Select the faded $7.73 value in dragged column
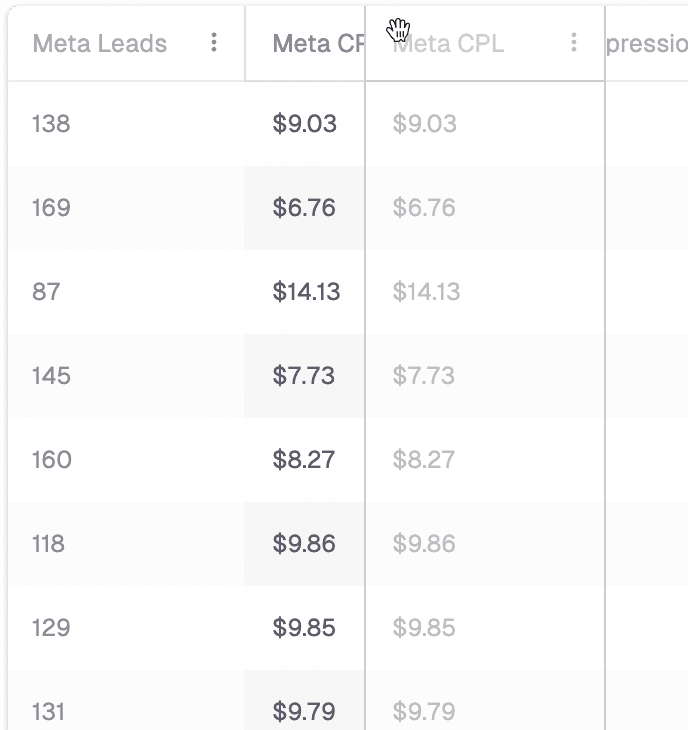The width and height of the screenshot is (688, 730). 424,376
